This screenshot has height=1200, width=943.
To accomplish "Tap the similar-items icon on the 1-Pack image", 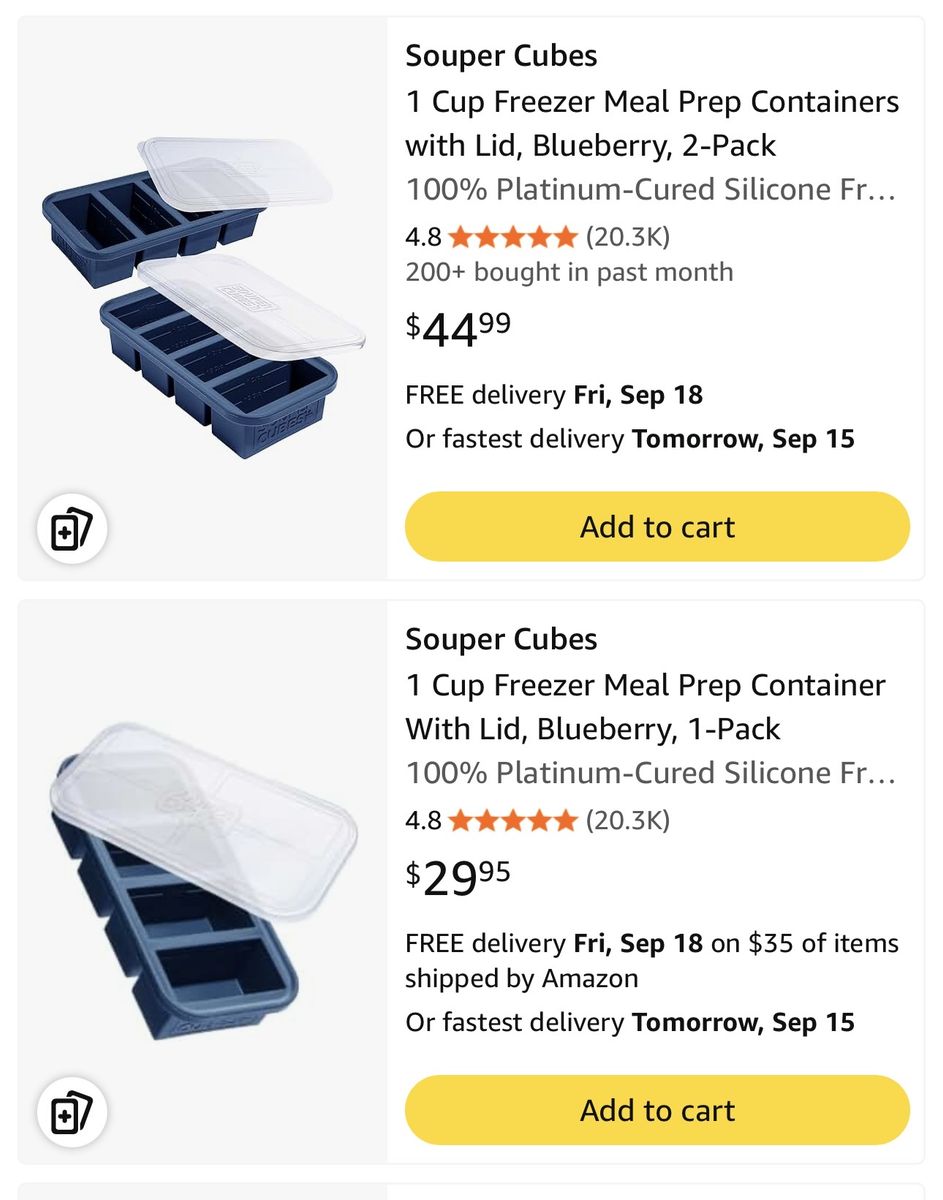I will pos(72,1113).
